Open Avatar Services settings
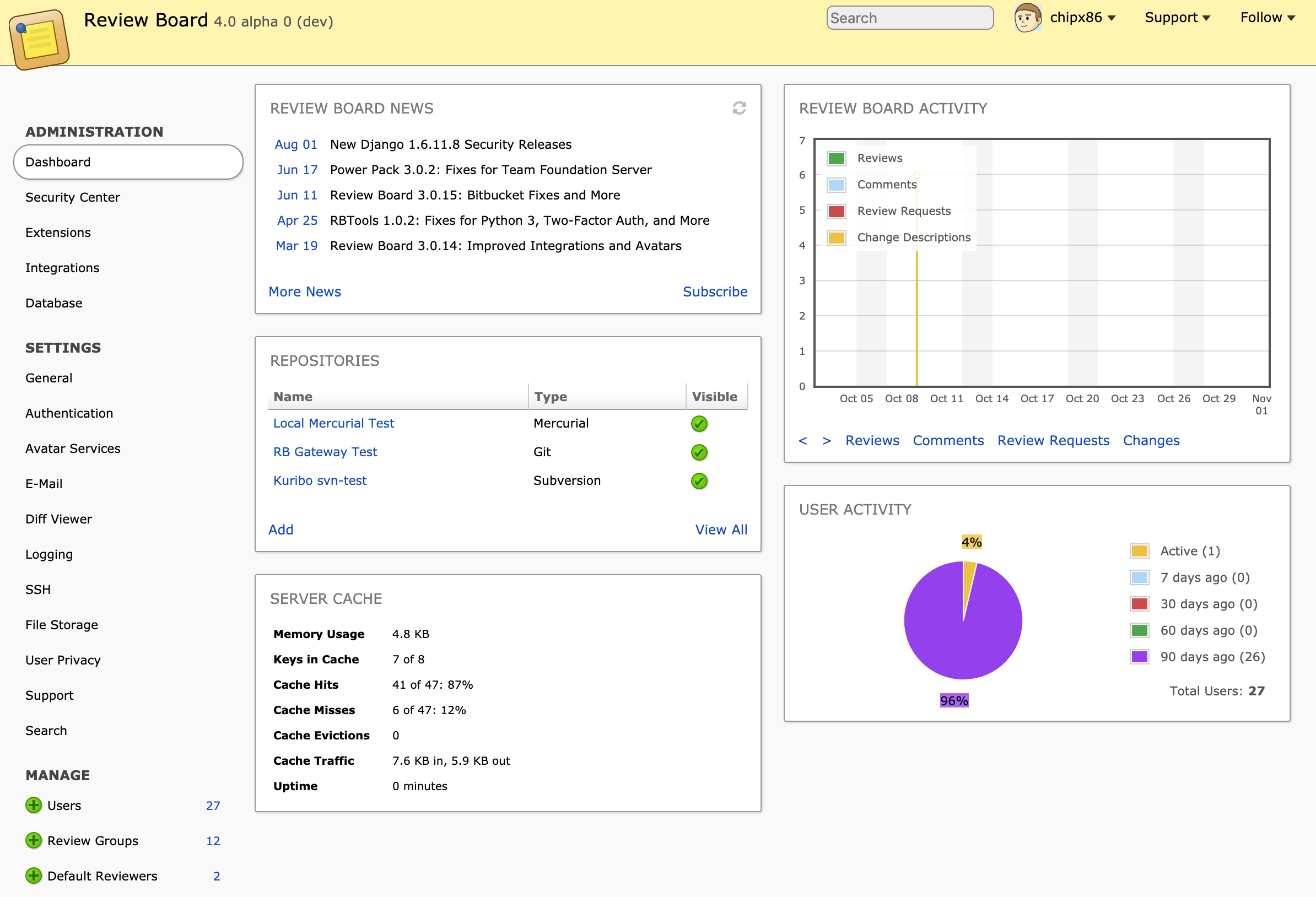The height and width of the screenshot is (897, 1316). point(73,448)
